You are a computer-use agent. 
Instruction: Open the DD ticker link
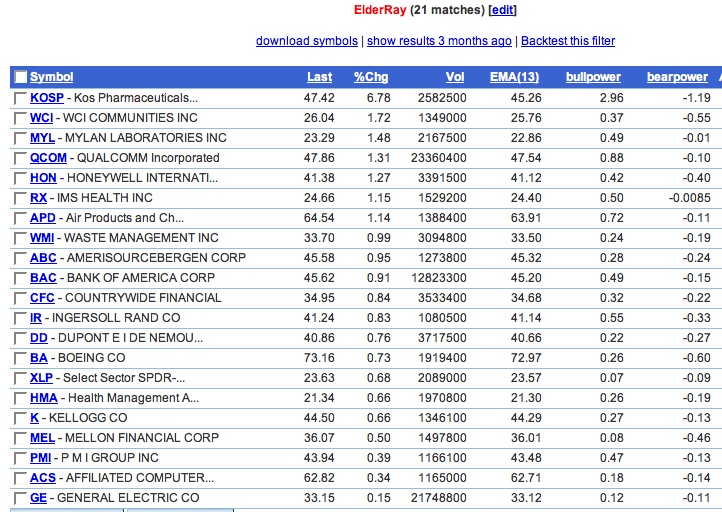coord(39,338)
